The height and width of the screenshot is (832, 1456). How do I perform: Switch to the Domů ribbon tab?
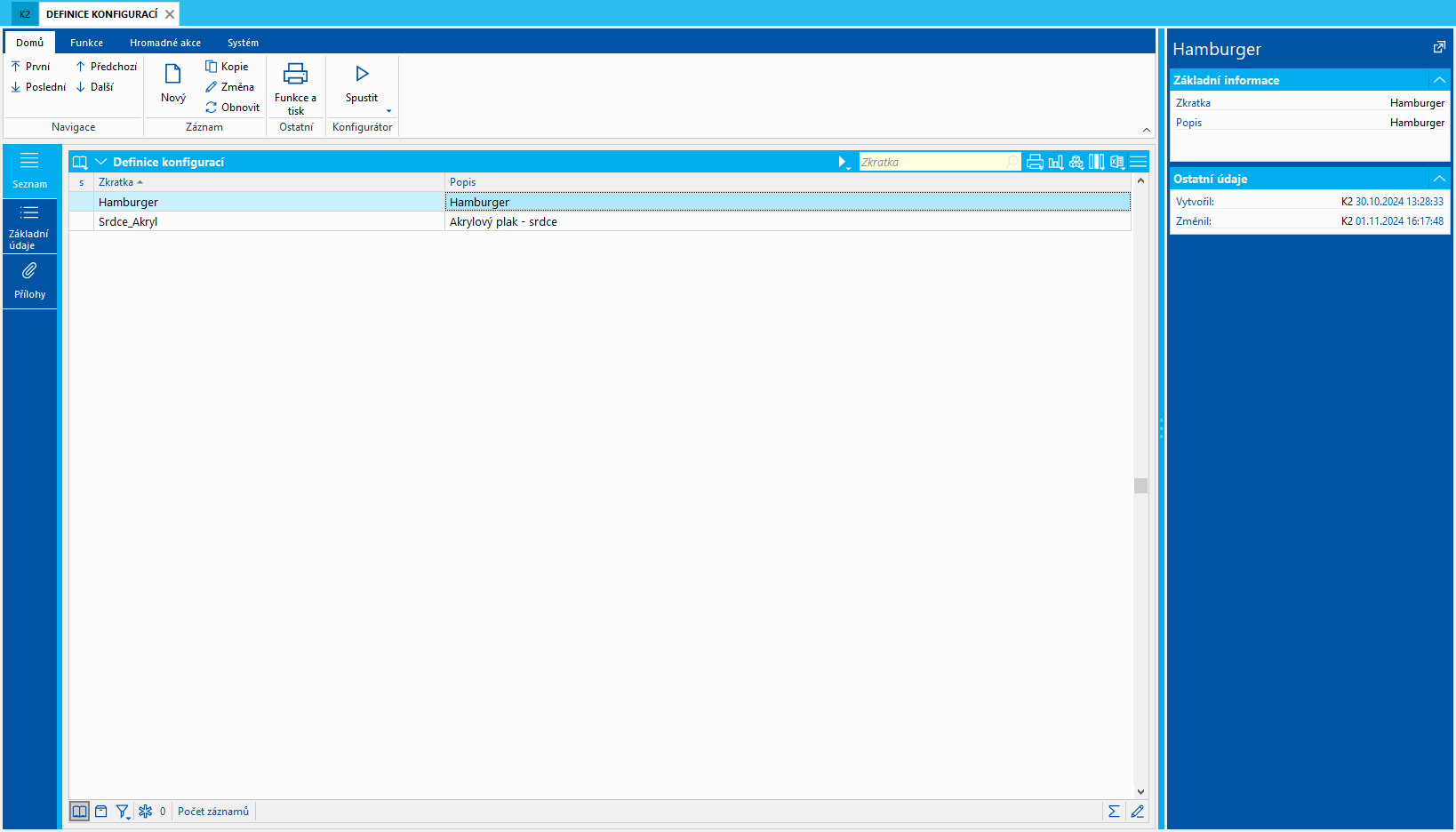coord(29,43)
